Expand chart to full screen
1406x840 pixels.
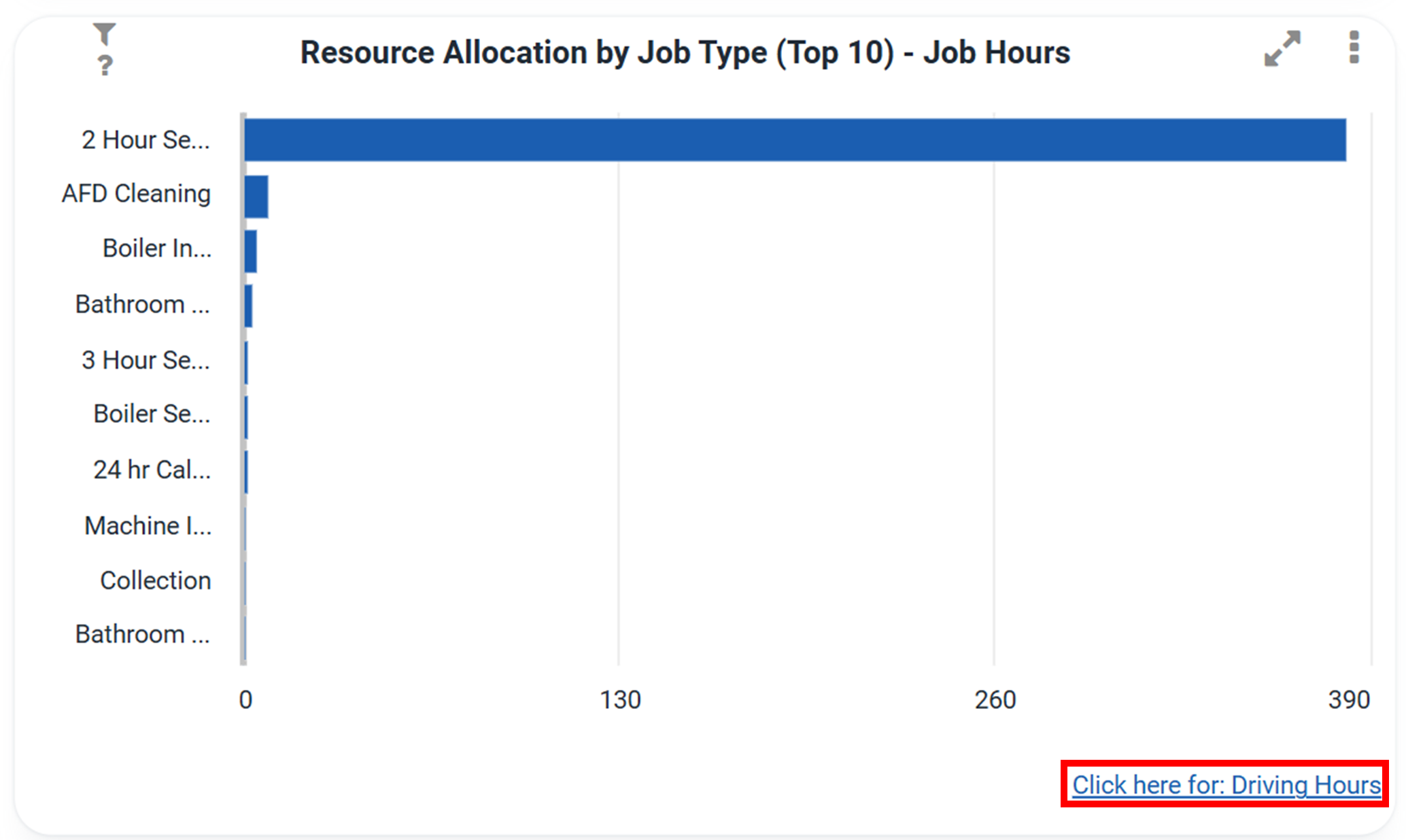pyautogui.click(x=1282, y=48)
